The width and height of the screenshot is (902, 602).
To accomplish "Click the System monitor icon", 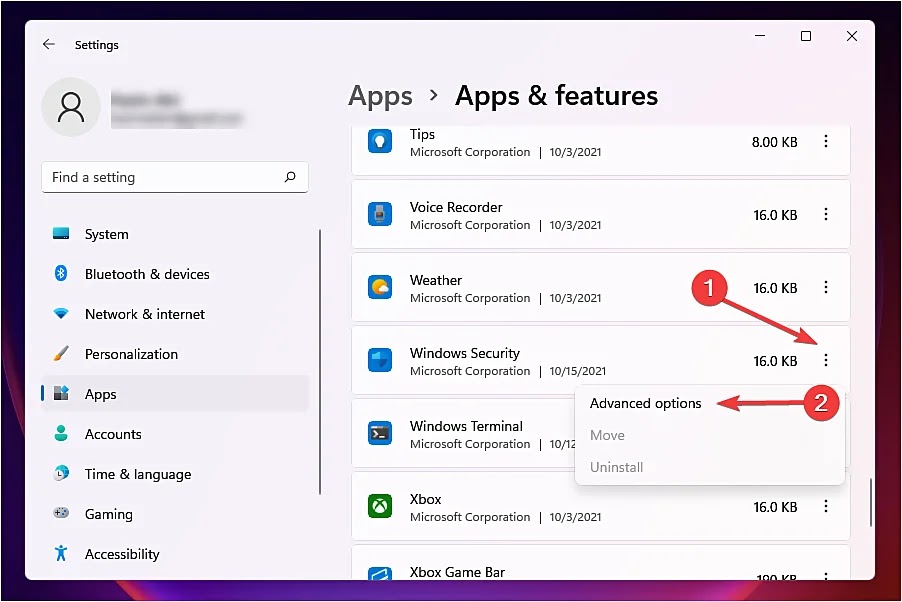I will click(x=61, y=234).
